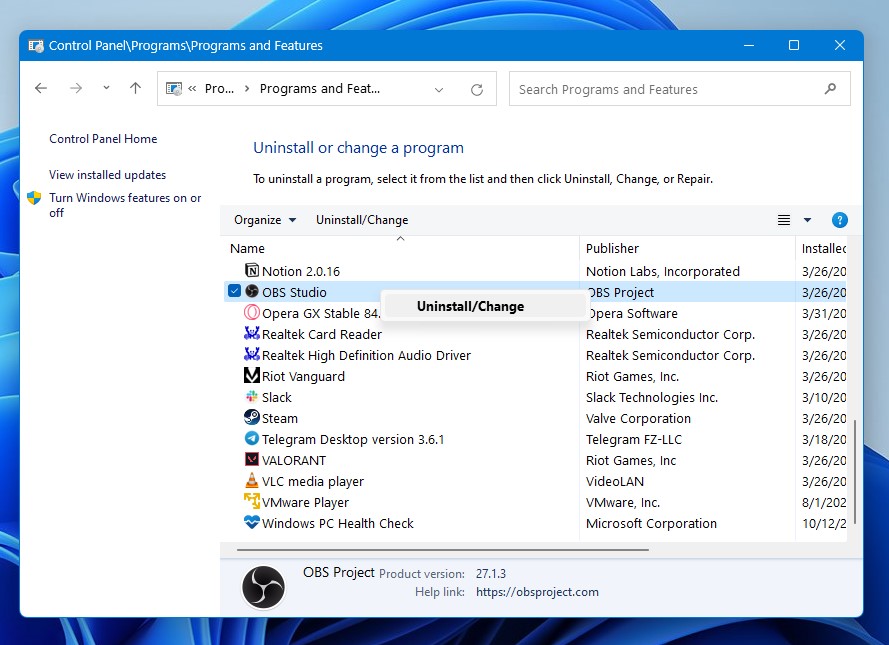Click the Opera GX icon
This screenshot has width=889, height=645.
pos(252,312)
